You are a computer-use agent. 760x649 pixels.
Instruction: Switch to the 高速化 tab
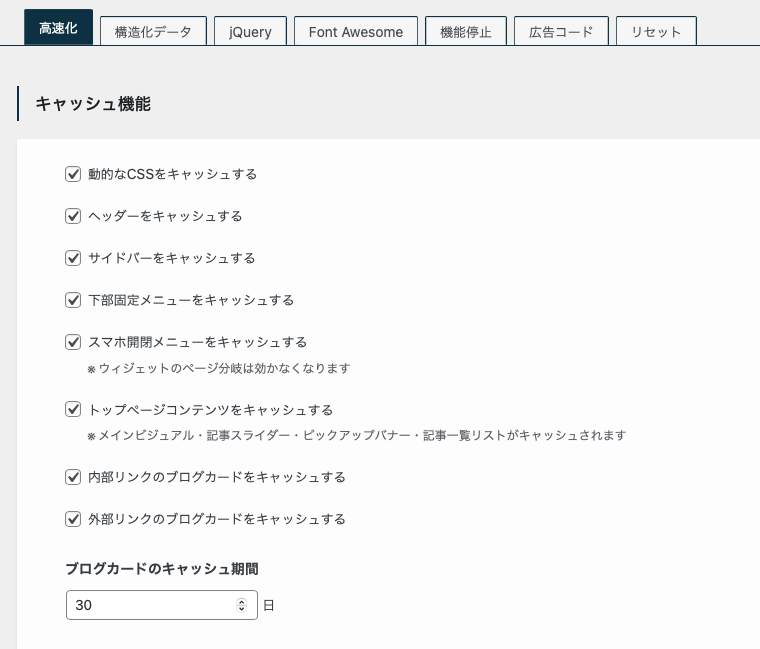pyautogui.click(x=58, y=31)
